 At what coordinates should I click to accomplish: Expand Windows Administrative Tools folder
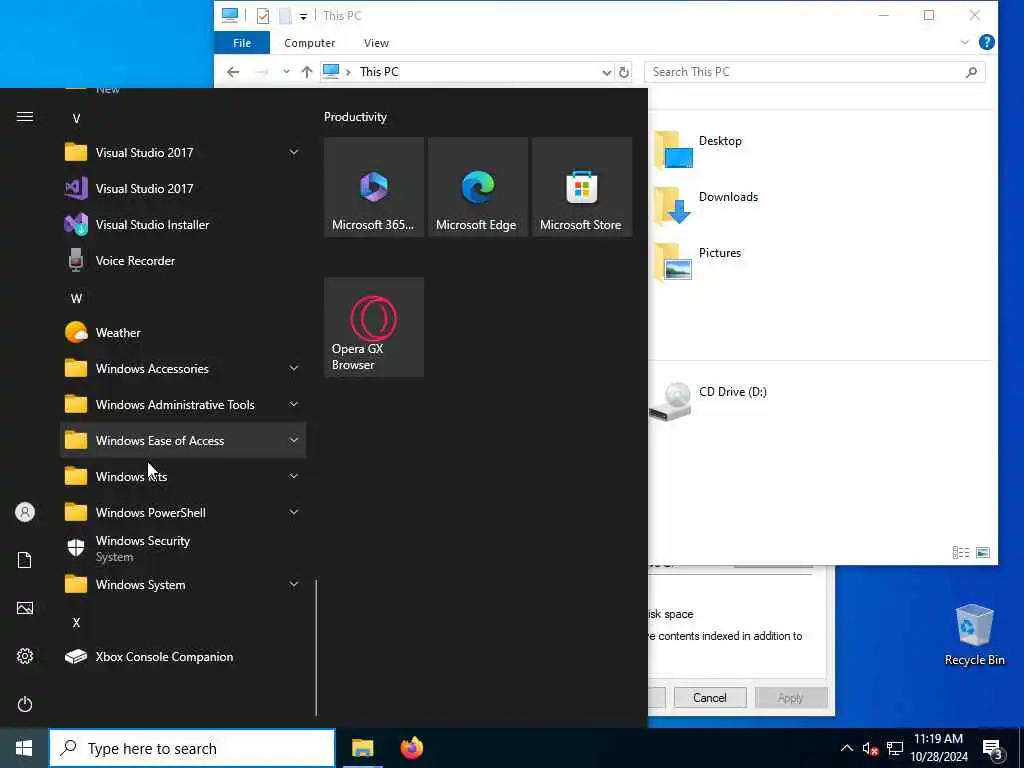(294, 404)
